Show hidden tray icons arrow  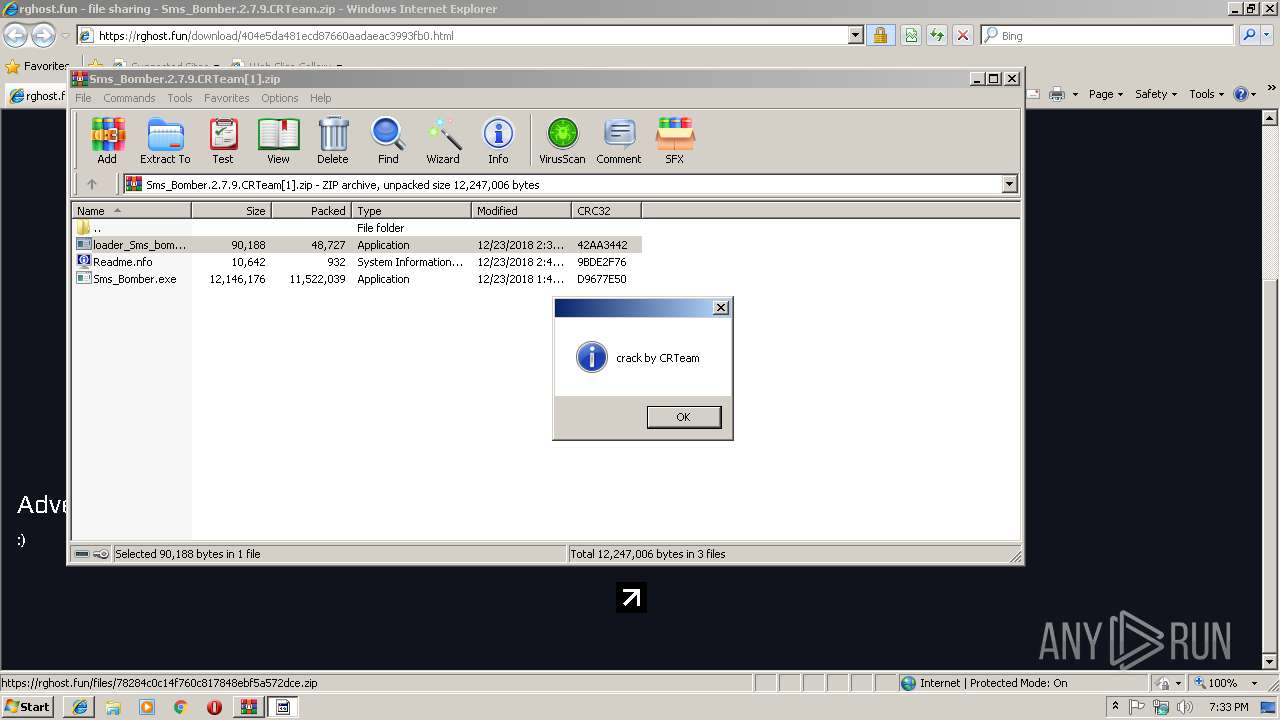1115,707
